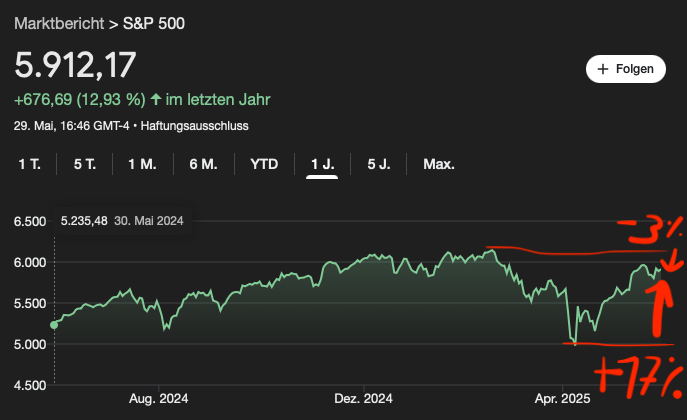Show the Max. chart range
687x420 pixels.
tap(439, 164)
